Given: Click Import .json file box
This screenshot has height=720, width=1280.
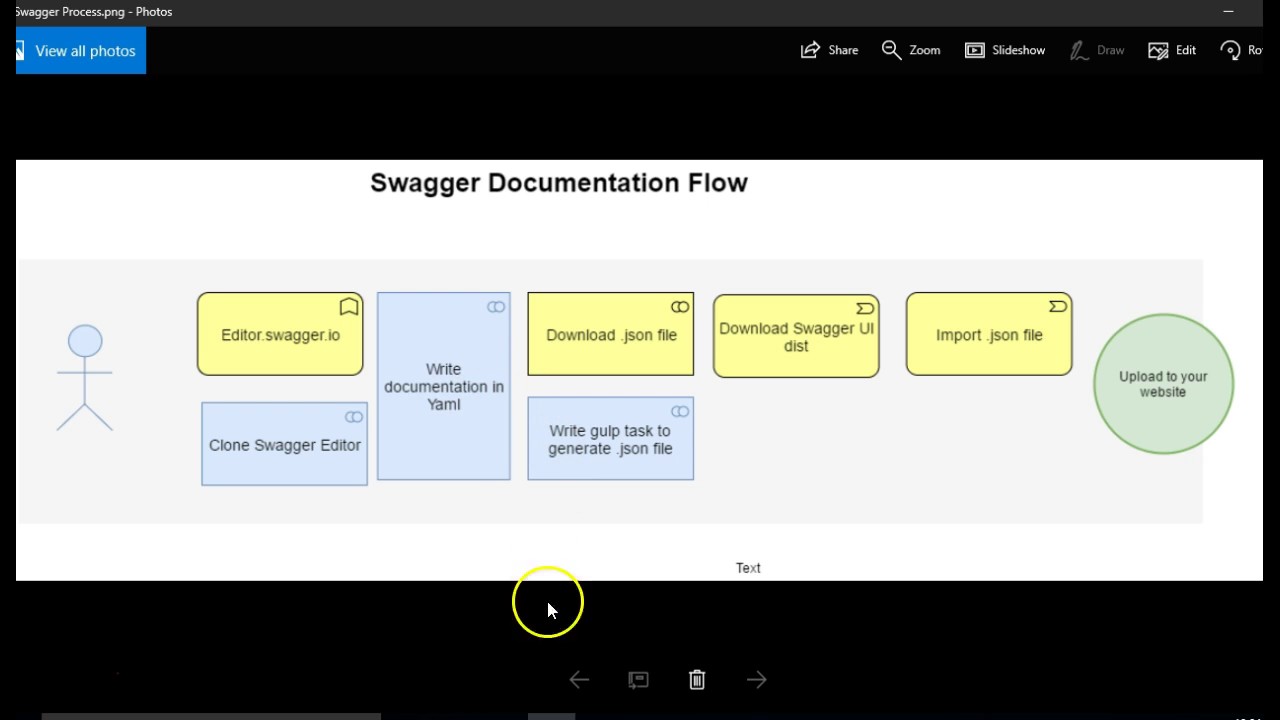Looking at the screenshot, I should click(x=989, y=334).
